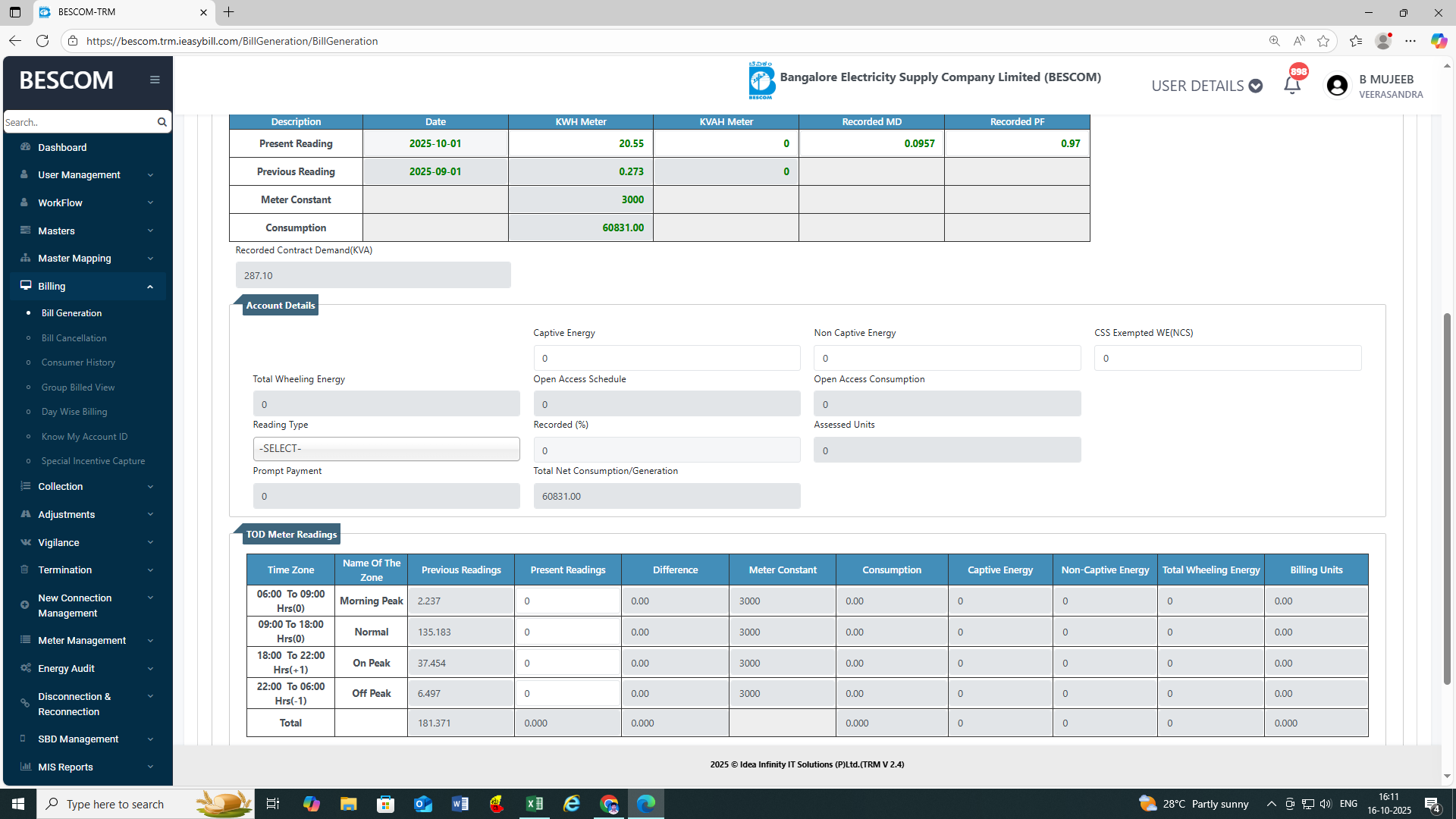Open Special Incentive Capture link

(x=93, y=461)
